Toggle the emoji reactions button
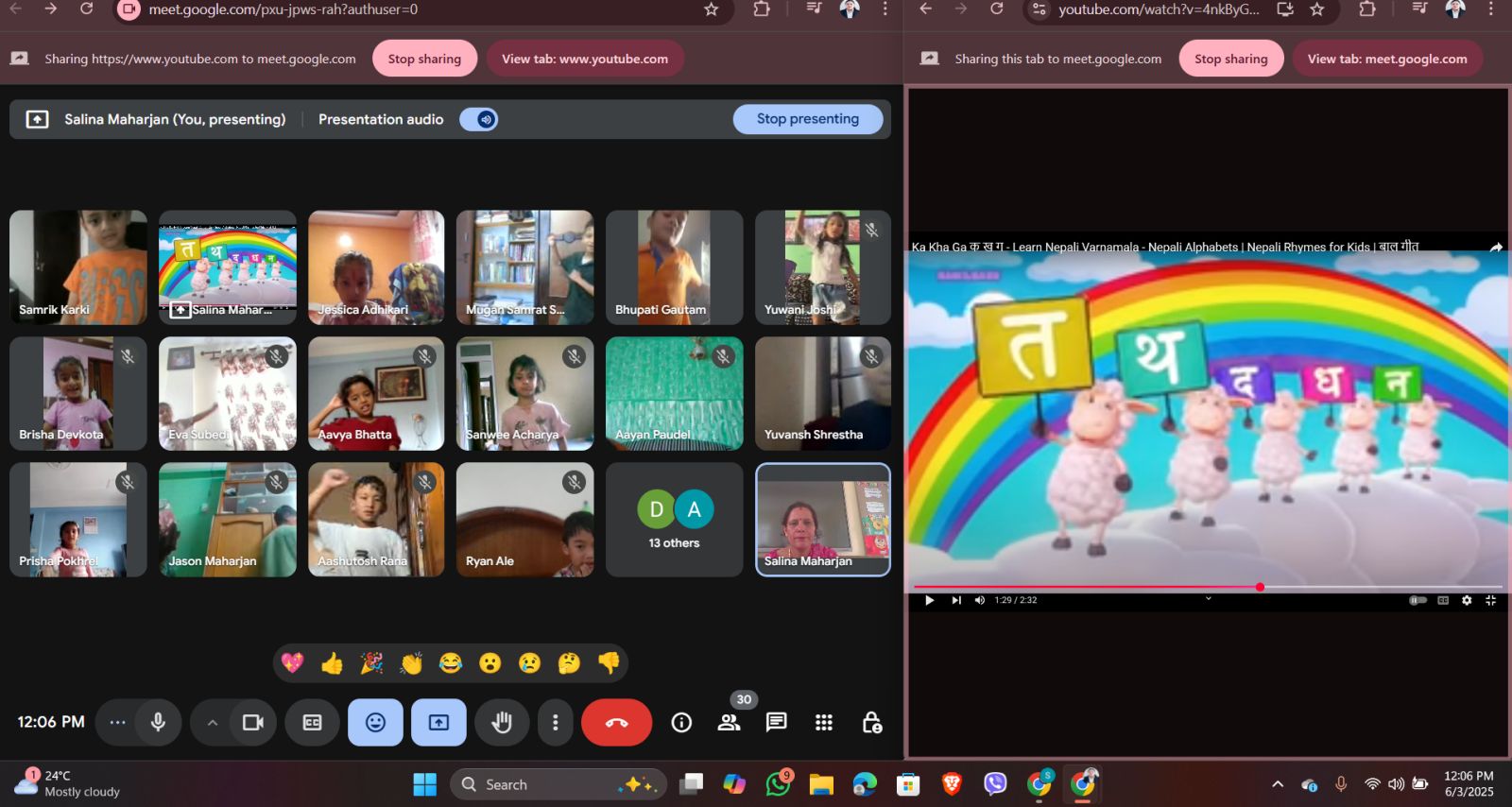The image size is (1512, 807). 375,723
